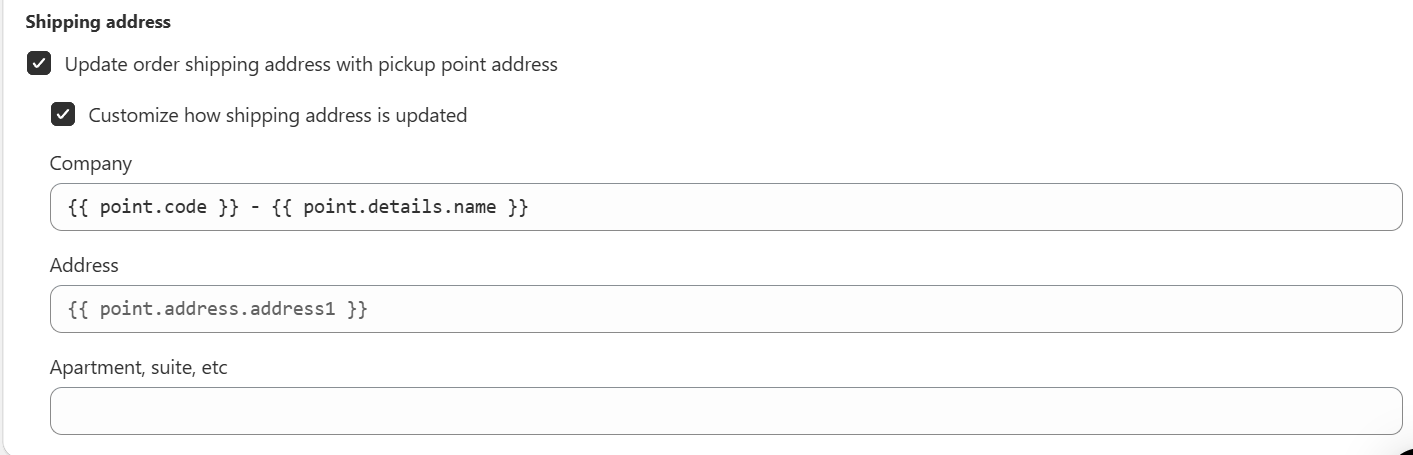Viewport: 1413px width, 455px height.
Task: Click the Shipping address section heading
Action: point(98,21)
